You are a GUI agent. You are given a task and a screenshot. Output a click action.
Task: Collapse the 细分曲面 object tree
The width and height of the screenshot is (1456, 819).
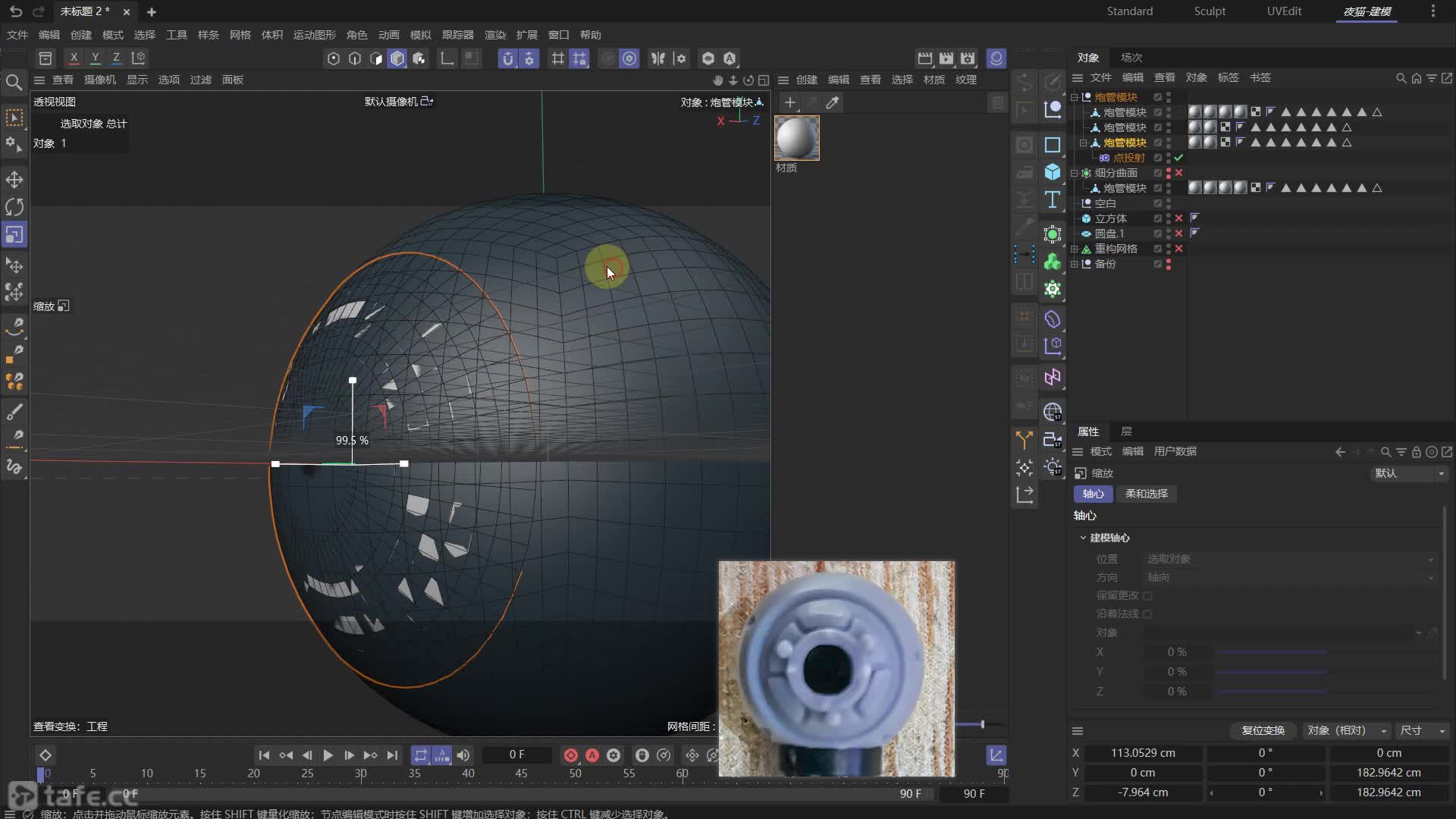pos(1074,173)
